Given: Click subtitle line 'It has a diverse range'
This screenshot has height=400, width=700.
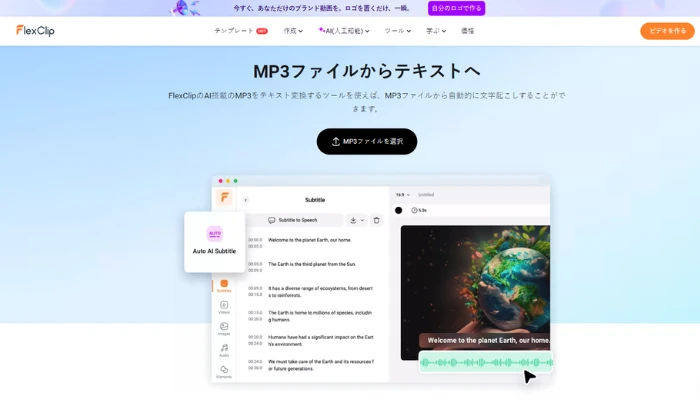Looking at the screenshot, I should pos(320,292).
